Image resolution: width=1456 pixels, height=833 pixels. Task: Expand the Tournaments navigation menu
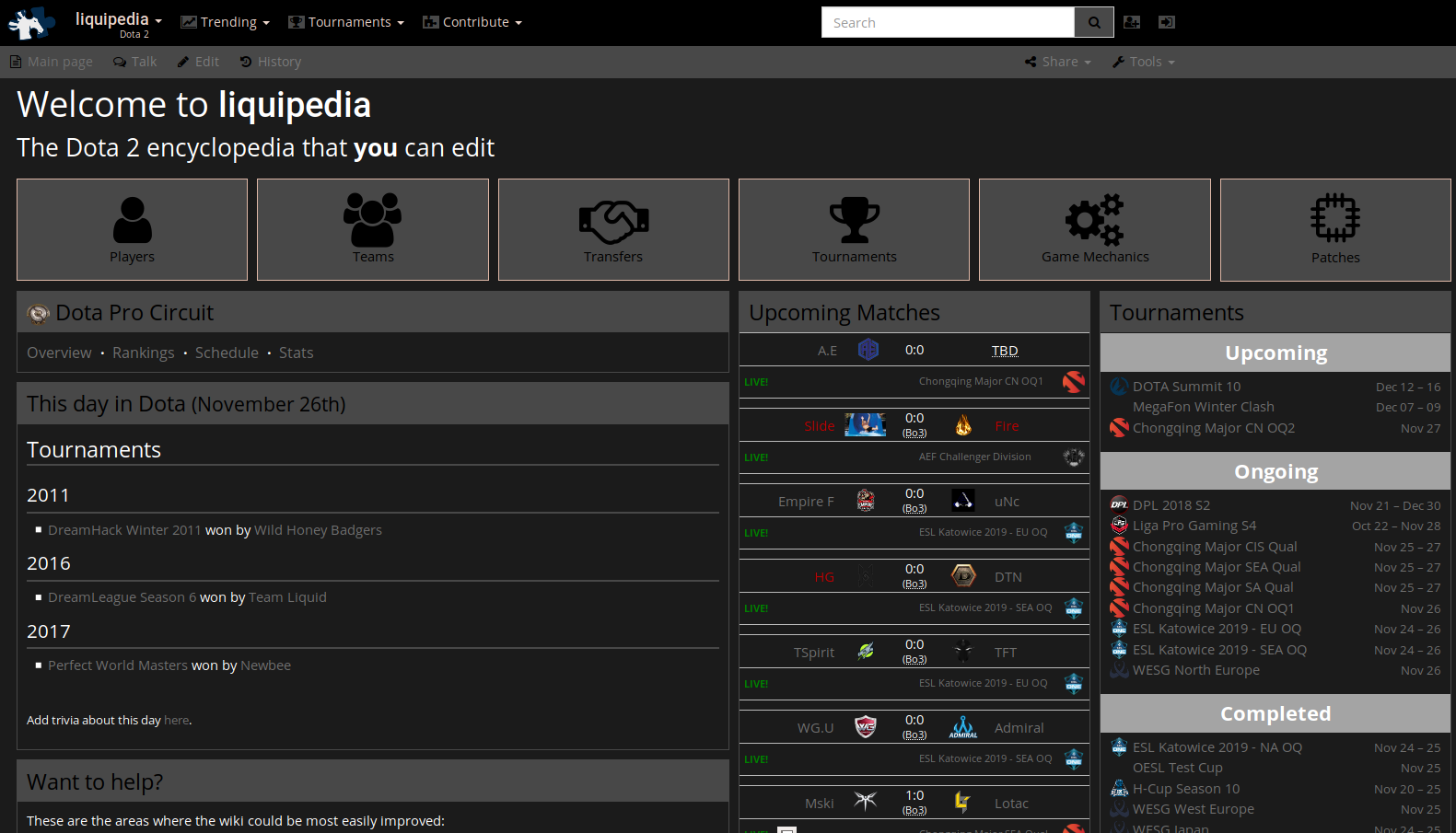pos(346,22)
